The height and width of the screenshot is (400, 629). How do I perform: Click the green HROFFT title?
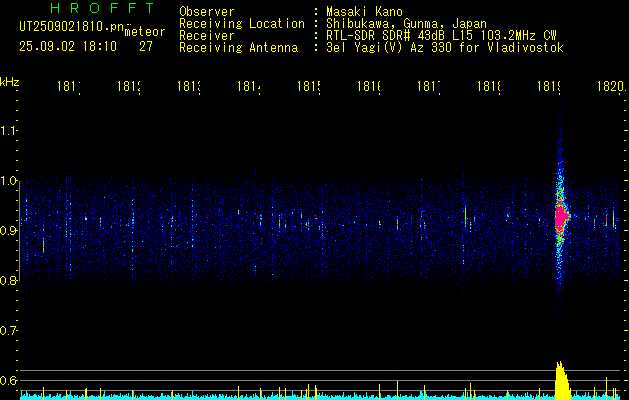pyautogui.click(x=102, y=8)
